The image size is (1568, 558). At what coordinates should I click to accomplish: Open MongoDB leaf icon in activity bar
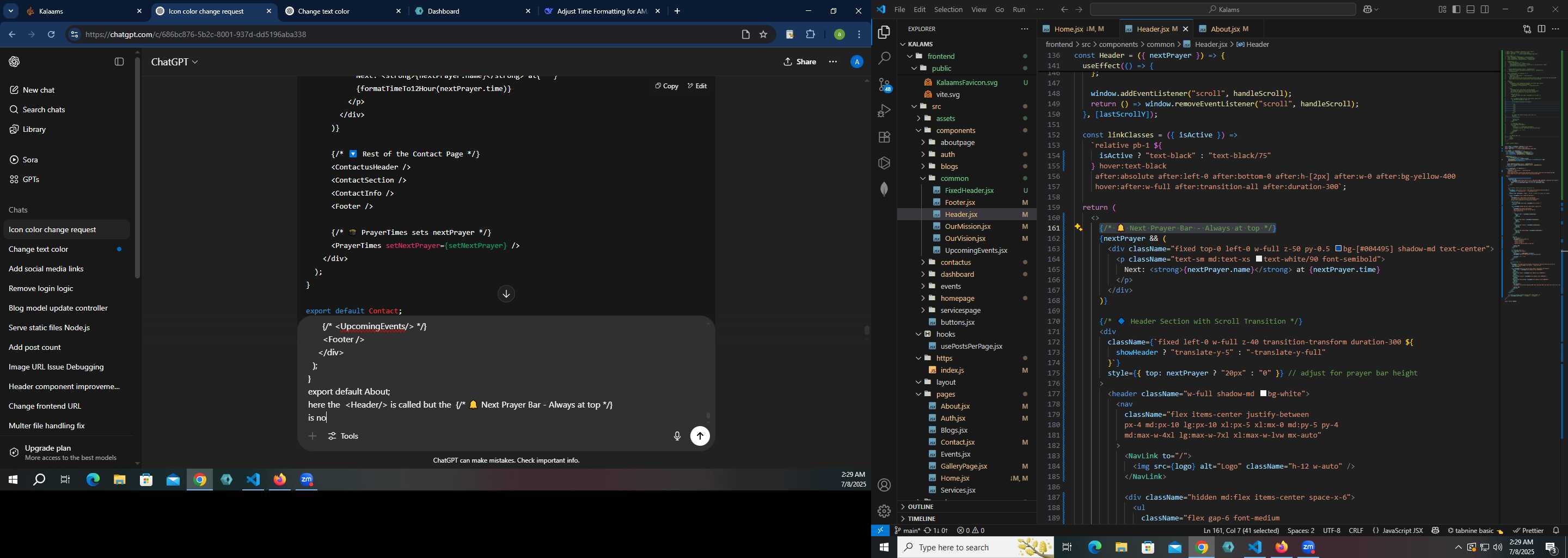(x=884, y=189)
